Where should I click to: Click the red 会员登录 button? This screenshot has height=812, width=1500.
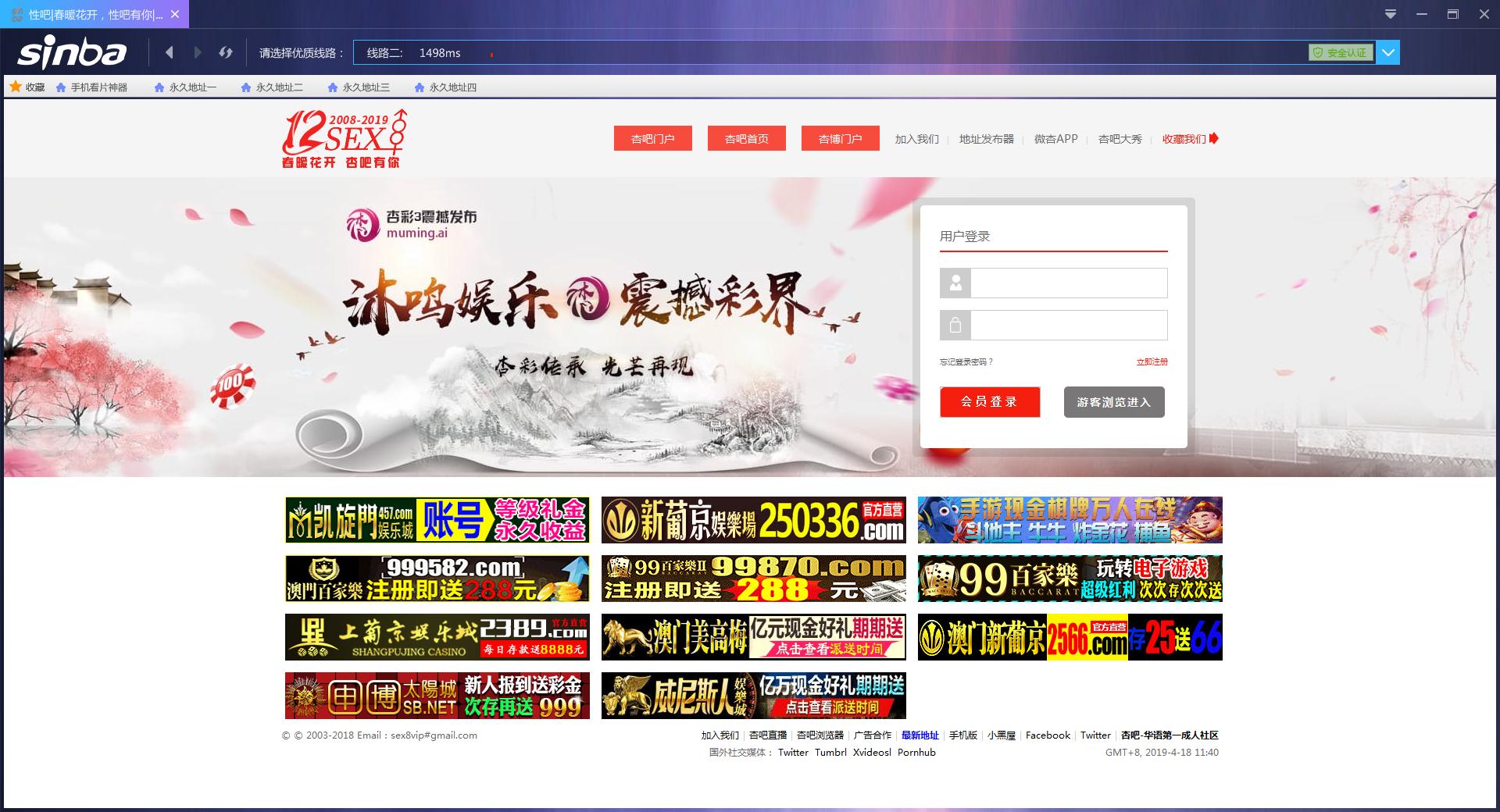coord(990,402)
